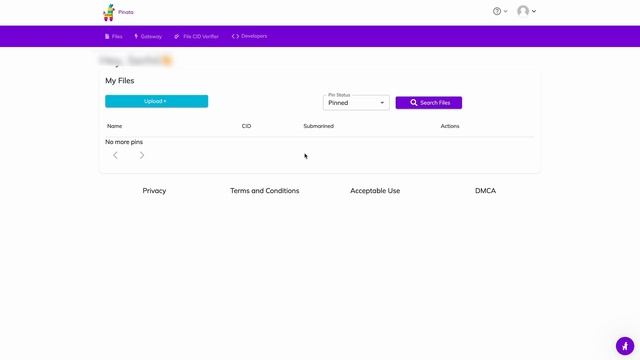
Task: Open the Privacy link
Action: [x=154, y=191]
